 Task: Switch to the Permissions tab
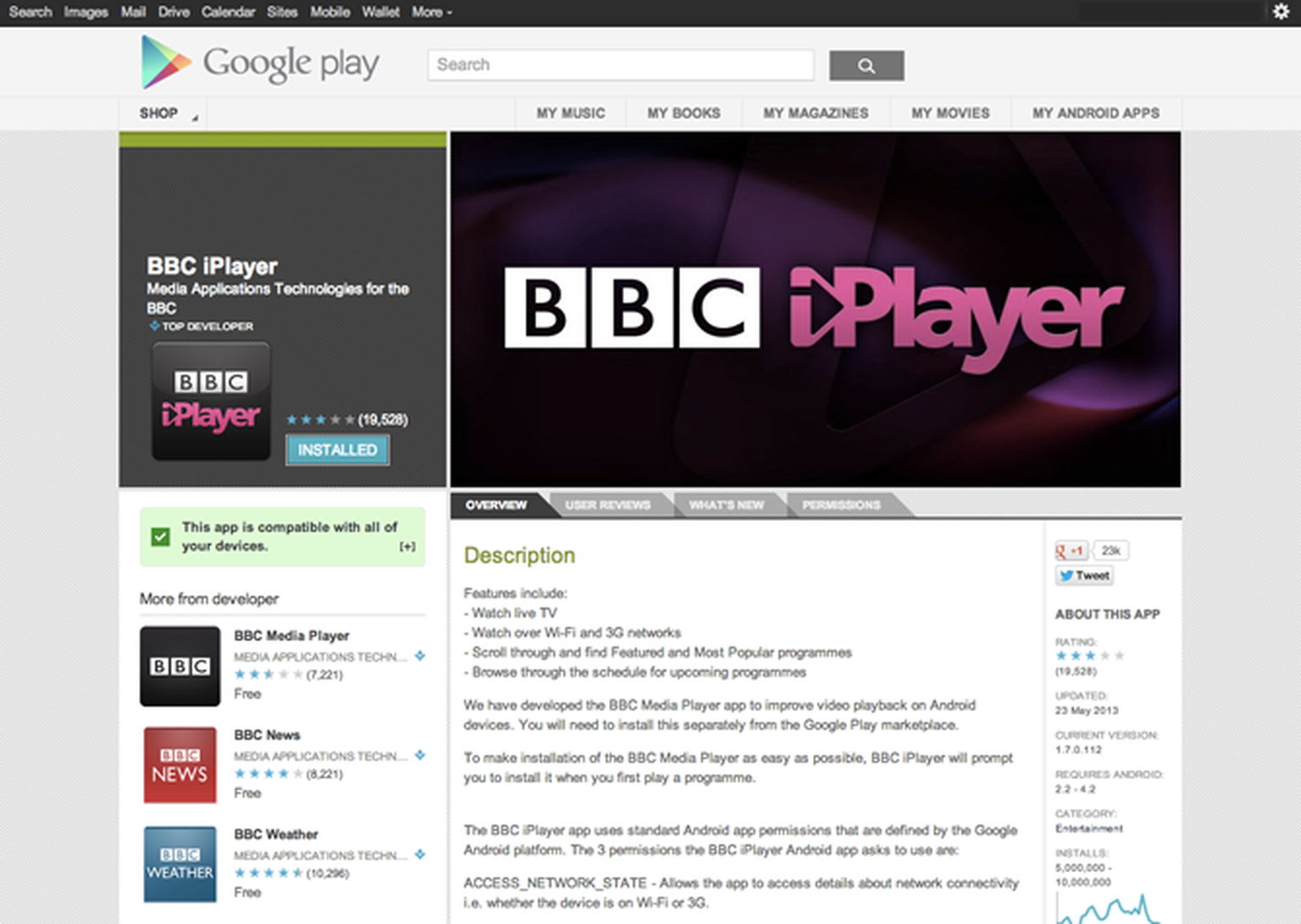click(x=841, y=505)
